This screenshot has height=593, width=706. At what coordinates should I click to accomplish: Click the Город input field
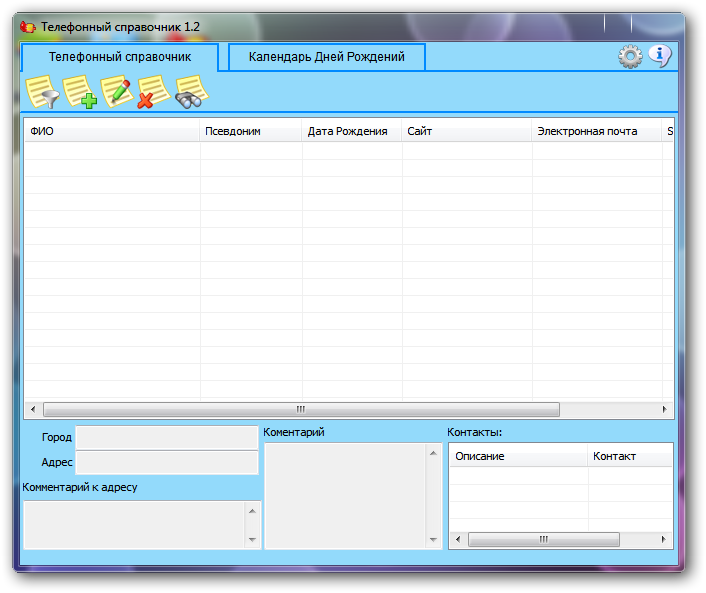point(167,437)
